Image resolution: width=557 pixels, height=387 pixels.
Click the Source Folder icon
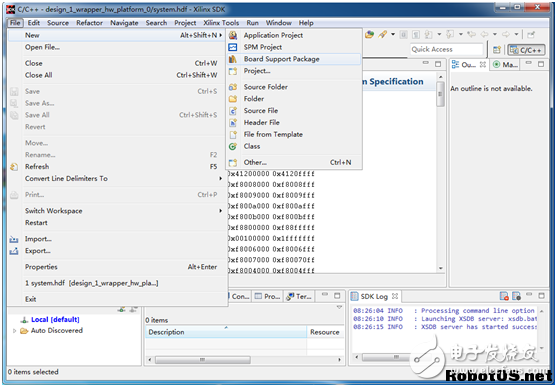pyautogui.click(x=233, y=87)
